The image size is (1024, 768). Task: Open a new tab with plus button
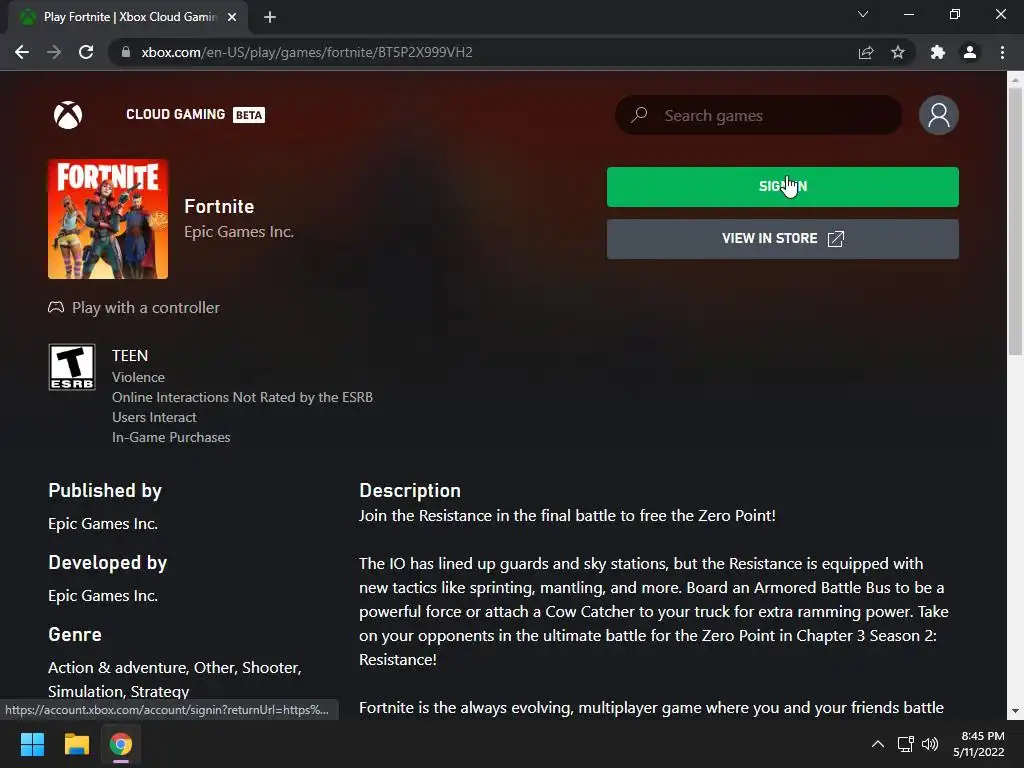click(x=270, y=17)
